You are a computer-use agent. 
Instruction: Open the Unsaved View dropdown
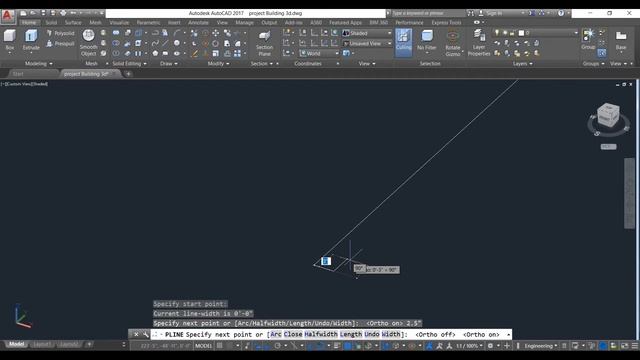click(367, 43)
